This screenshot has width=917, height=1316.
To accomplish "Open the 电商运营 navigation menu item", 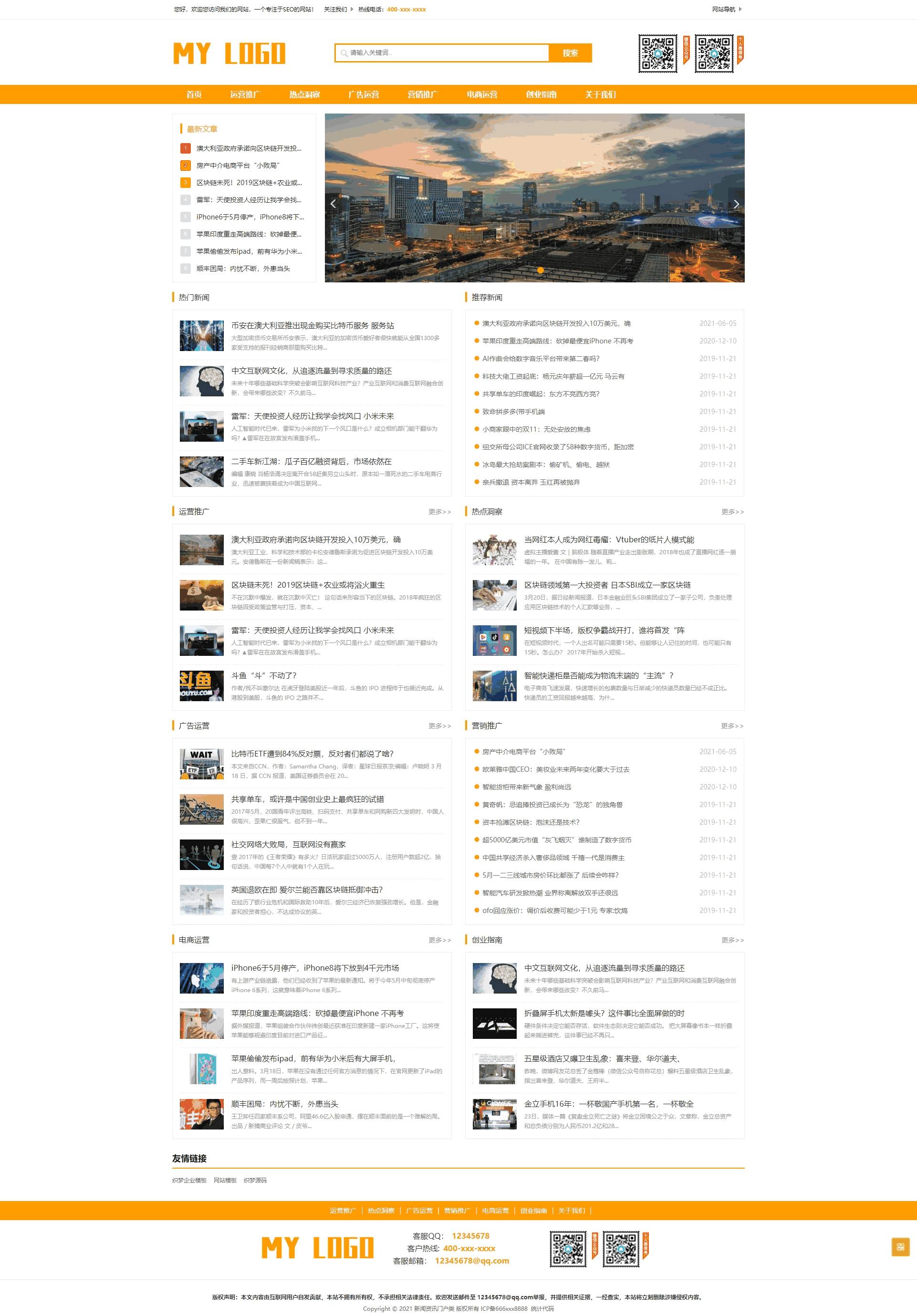I will (482, 94).
